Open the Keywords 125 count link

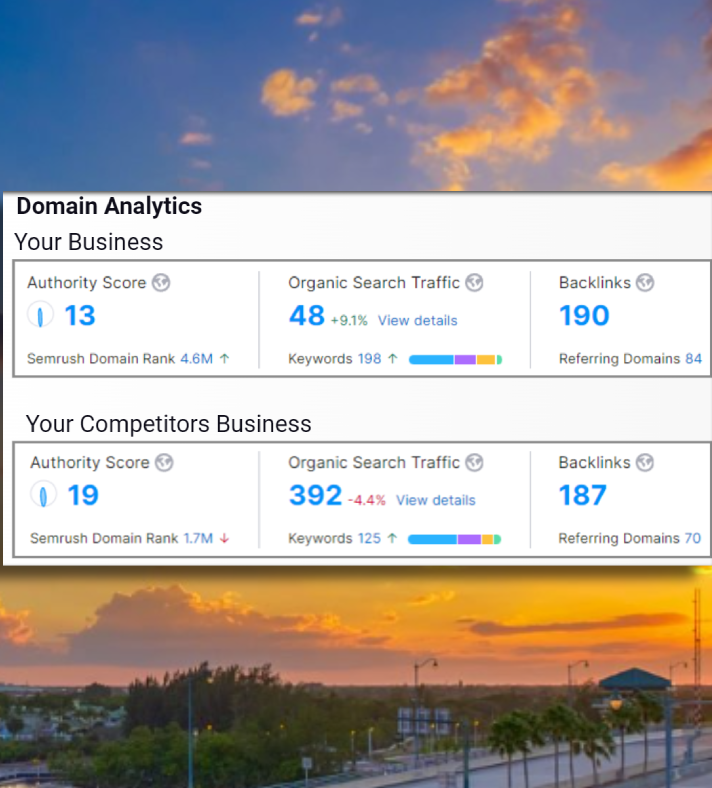coord(370,538)
